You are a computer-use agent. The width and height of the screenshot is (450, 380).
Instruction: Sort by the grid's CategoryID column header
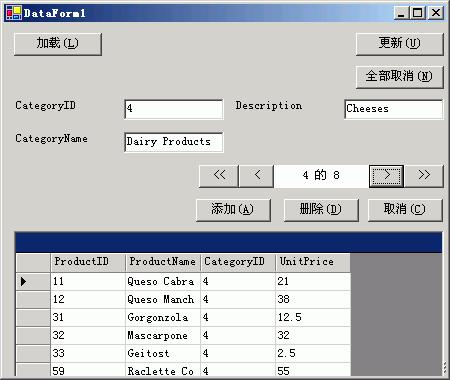(x=238, y=262)
